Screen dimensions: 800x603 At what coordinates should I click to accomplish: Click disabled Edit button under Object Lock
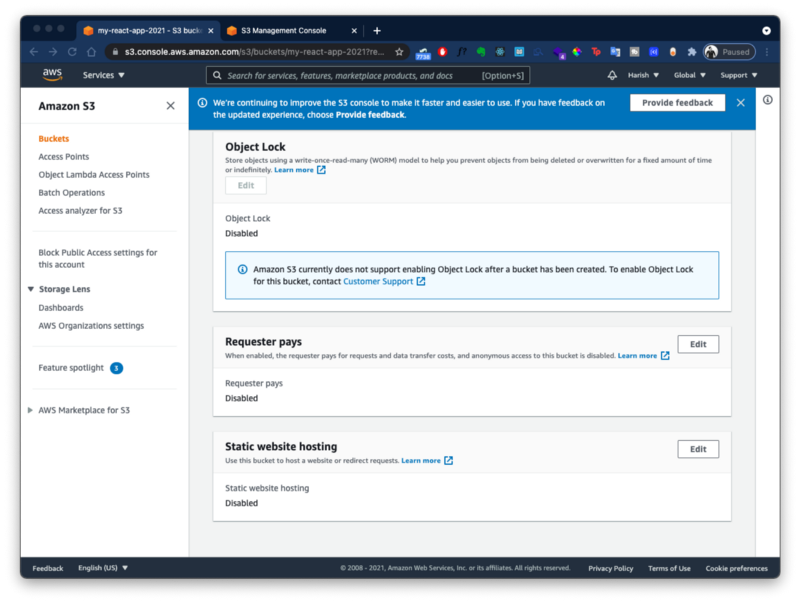(246, 186)
